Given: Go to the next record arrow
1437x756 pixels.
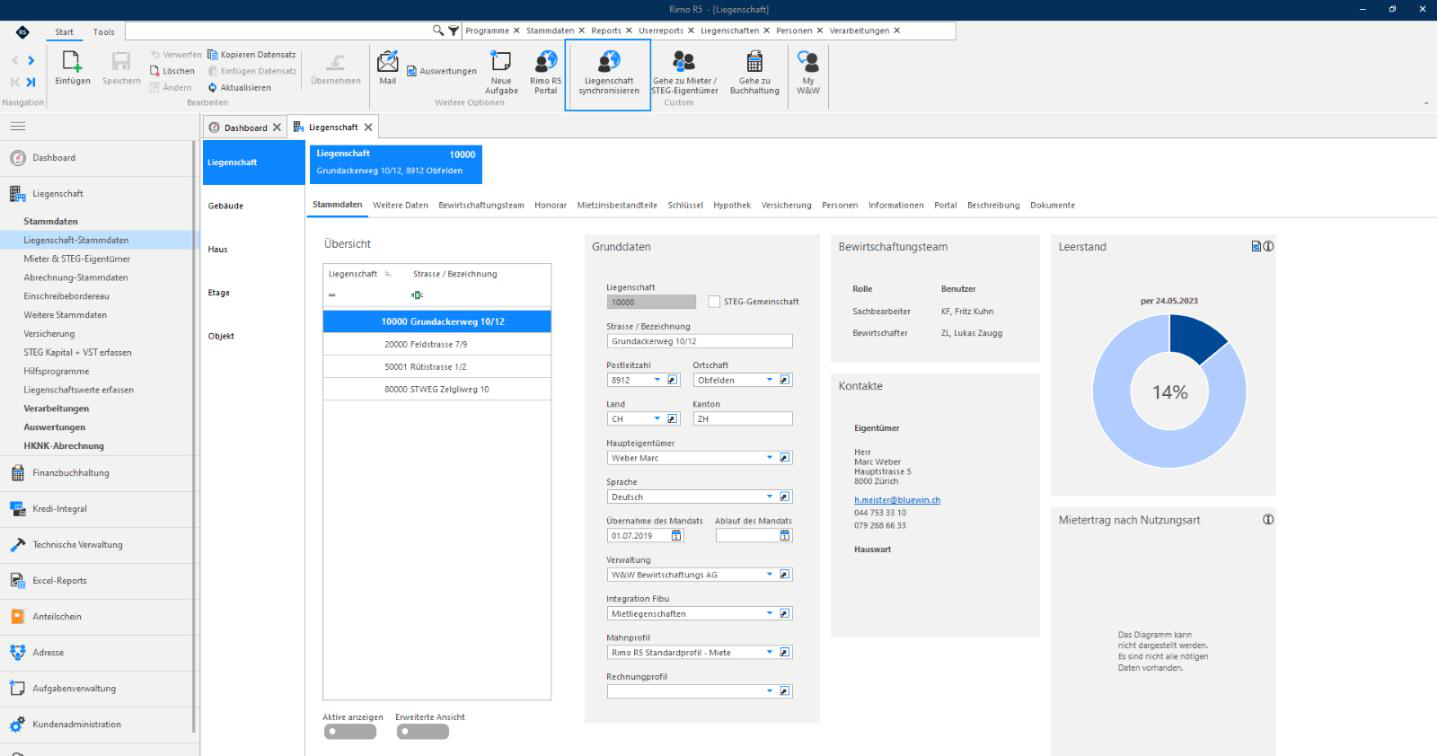Looking at the screenshot, I should pos(32,62).
